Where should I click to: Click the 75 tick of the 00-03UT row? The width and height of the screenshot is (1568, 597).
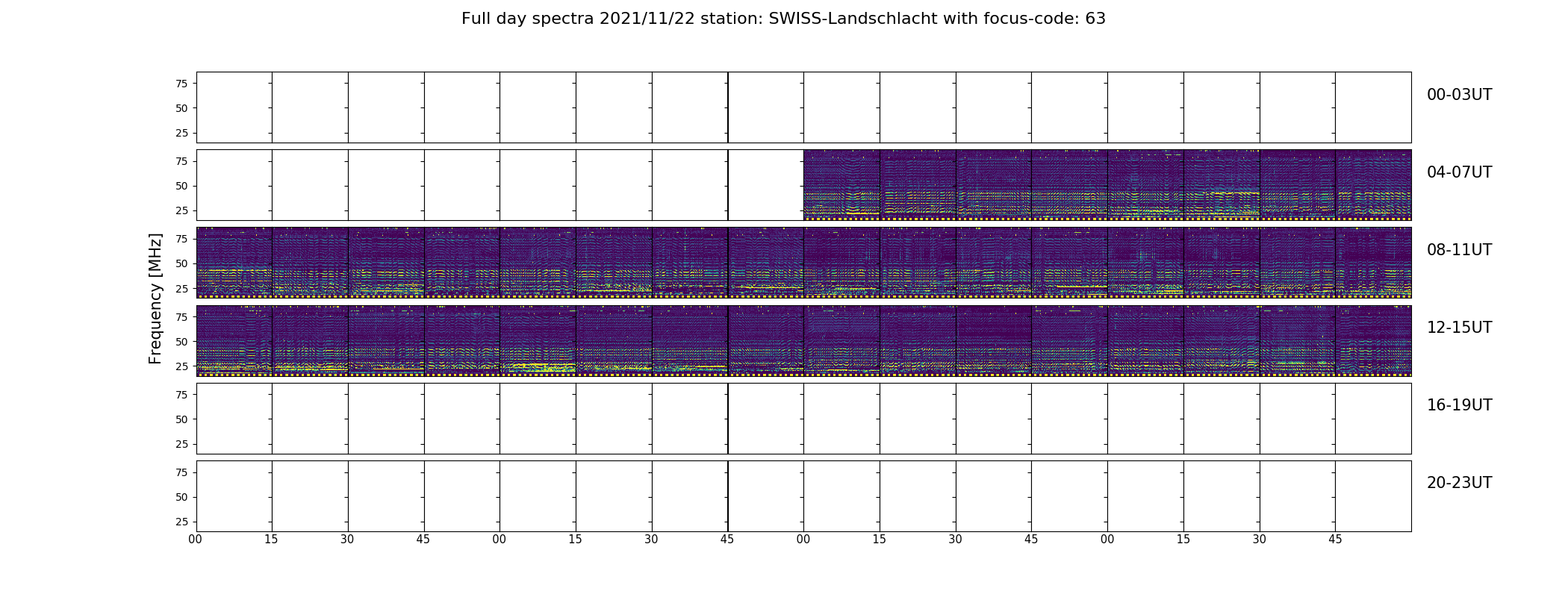pyautogui.click(x=181, y=84)
